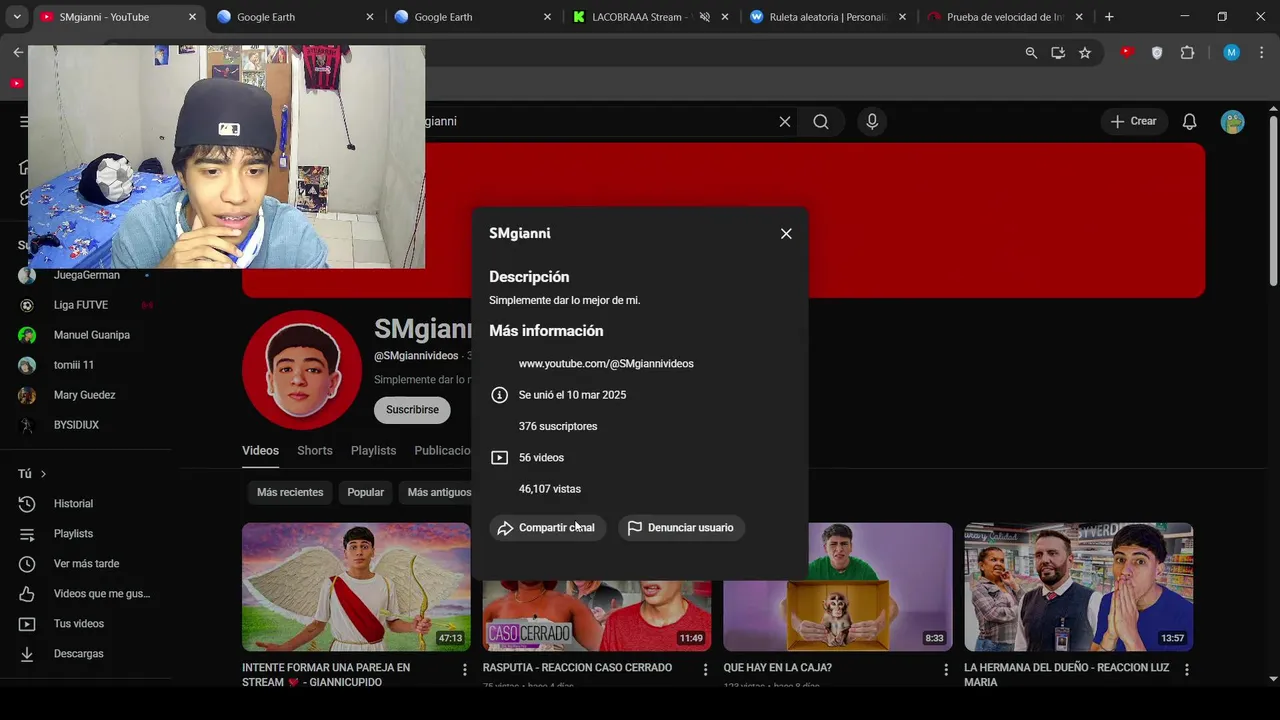Open La Hermana del Dueño thumbnail
Screen dimensions: 1280x720
[x=1078, y=587]
